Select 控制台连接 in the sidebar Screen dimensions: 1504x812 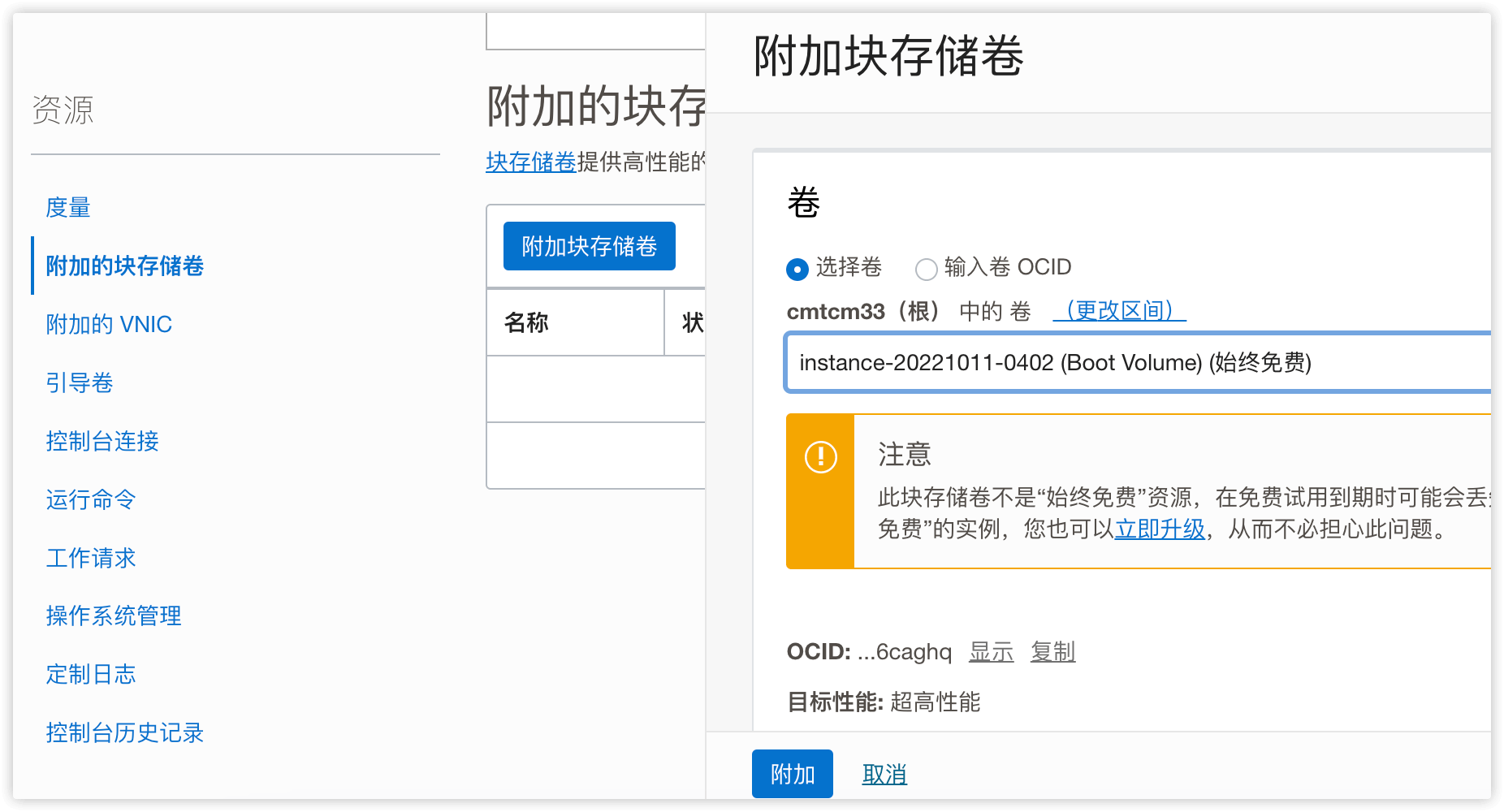click(x=102, y=441)
